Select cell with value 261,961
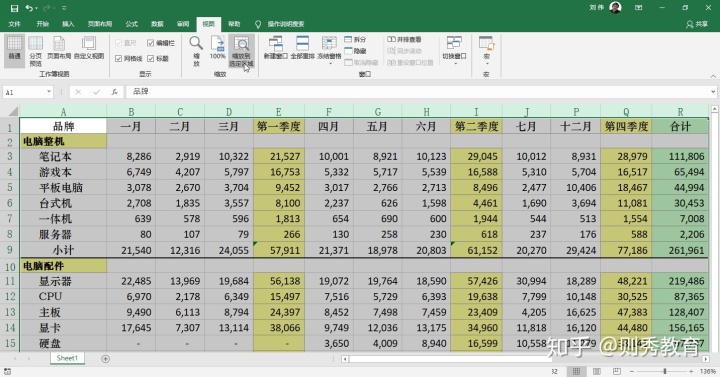 (x=680, y=250)
